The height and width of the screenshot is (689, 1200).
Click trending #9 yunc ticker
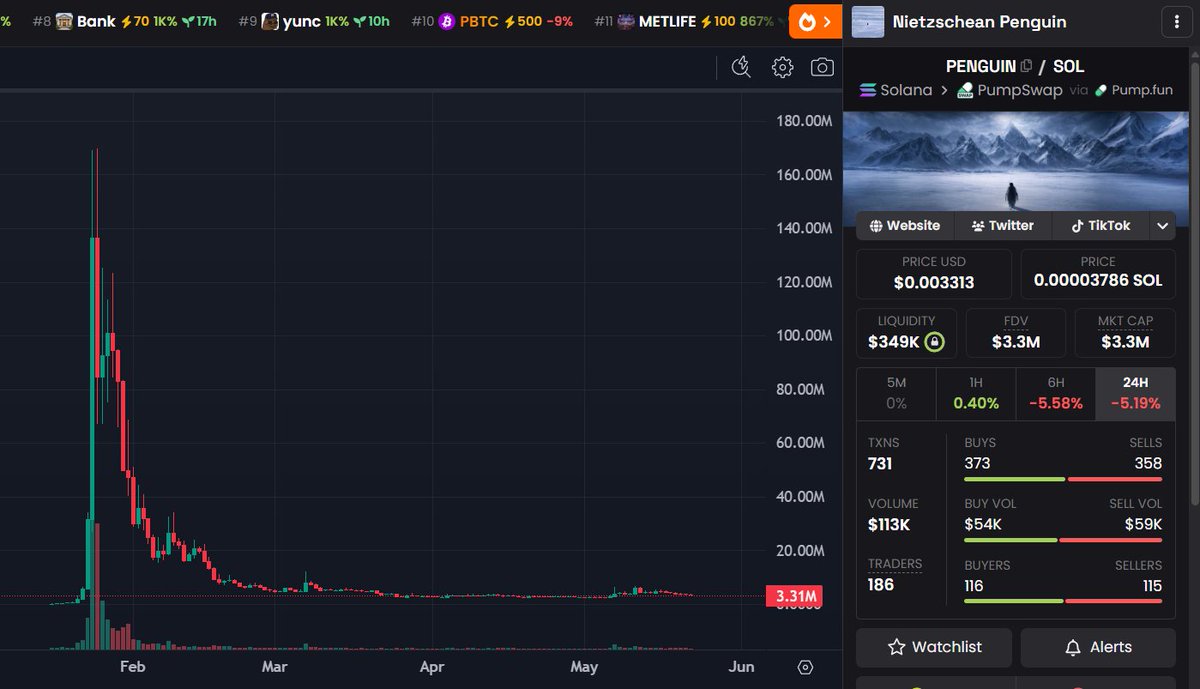pos(314,21)
